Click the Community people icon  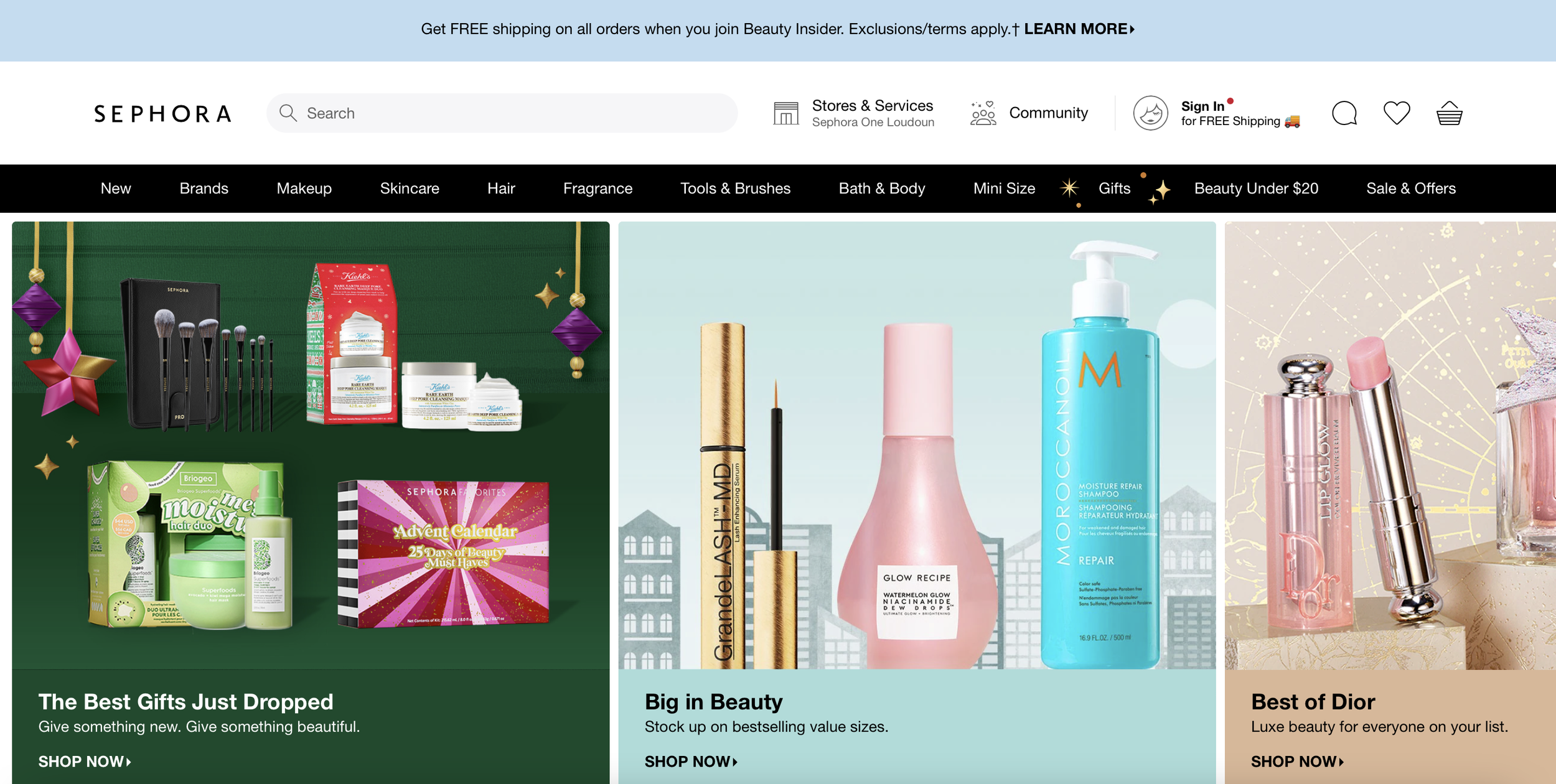pos(983,113)
